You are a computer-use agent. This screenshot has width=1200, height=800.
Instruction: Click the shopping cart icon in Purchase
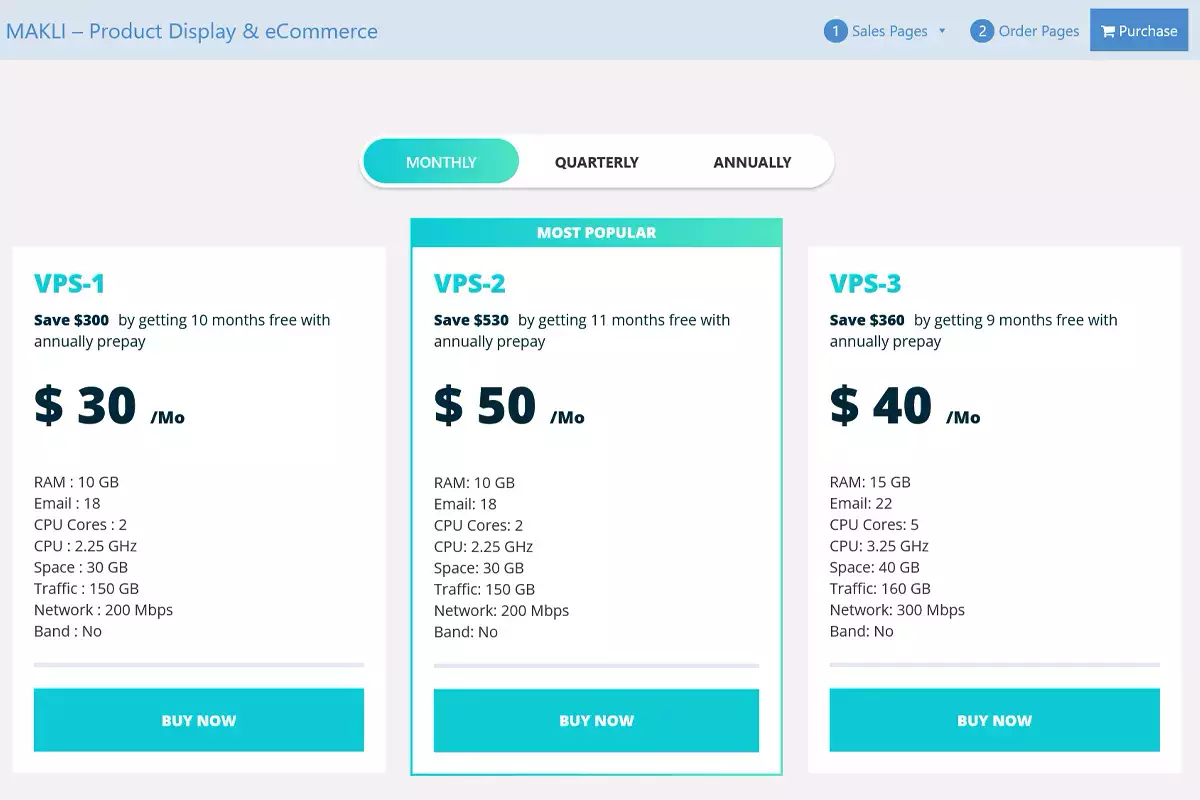(x=1108, y=31)
